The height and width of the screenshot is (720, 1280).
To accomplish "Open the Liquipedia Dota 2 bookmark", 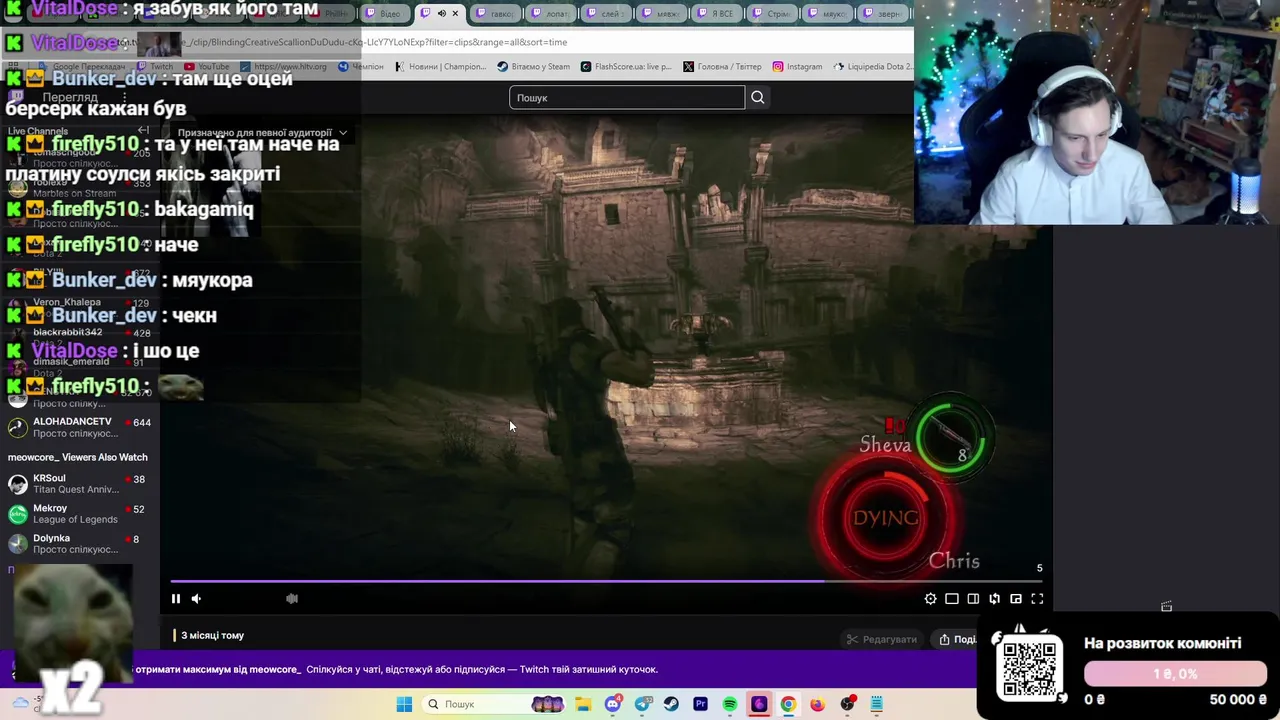I will tap(872, 67).
